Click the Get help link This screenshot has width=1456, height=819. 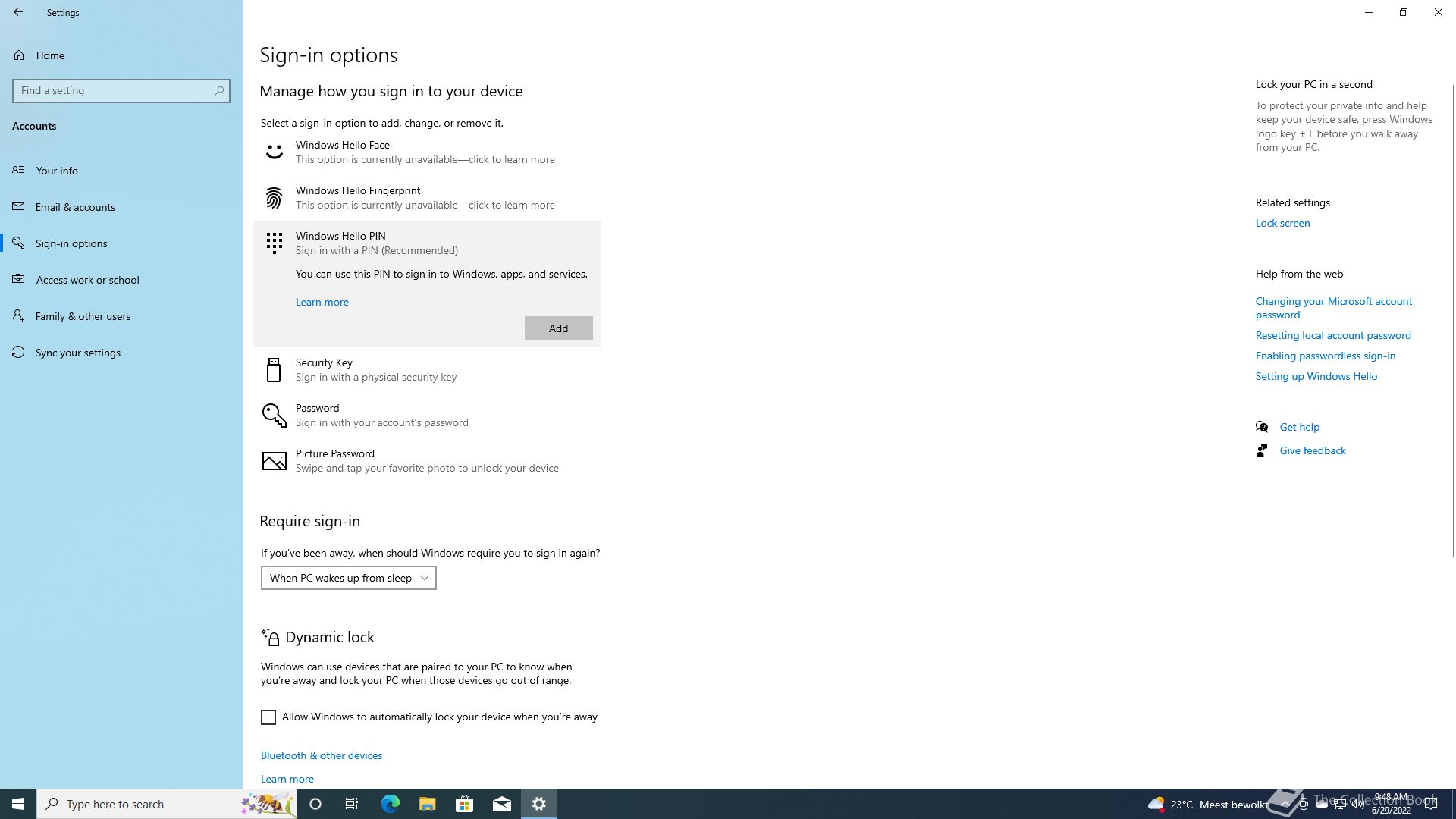coord(1300,427)
